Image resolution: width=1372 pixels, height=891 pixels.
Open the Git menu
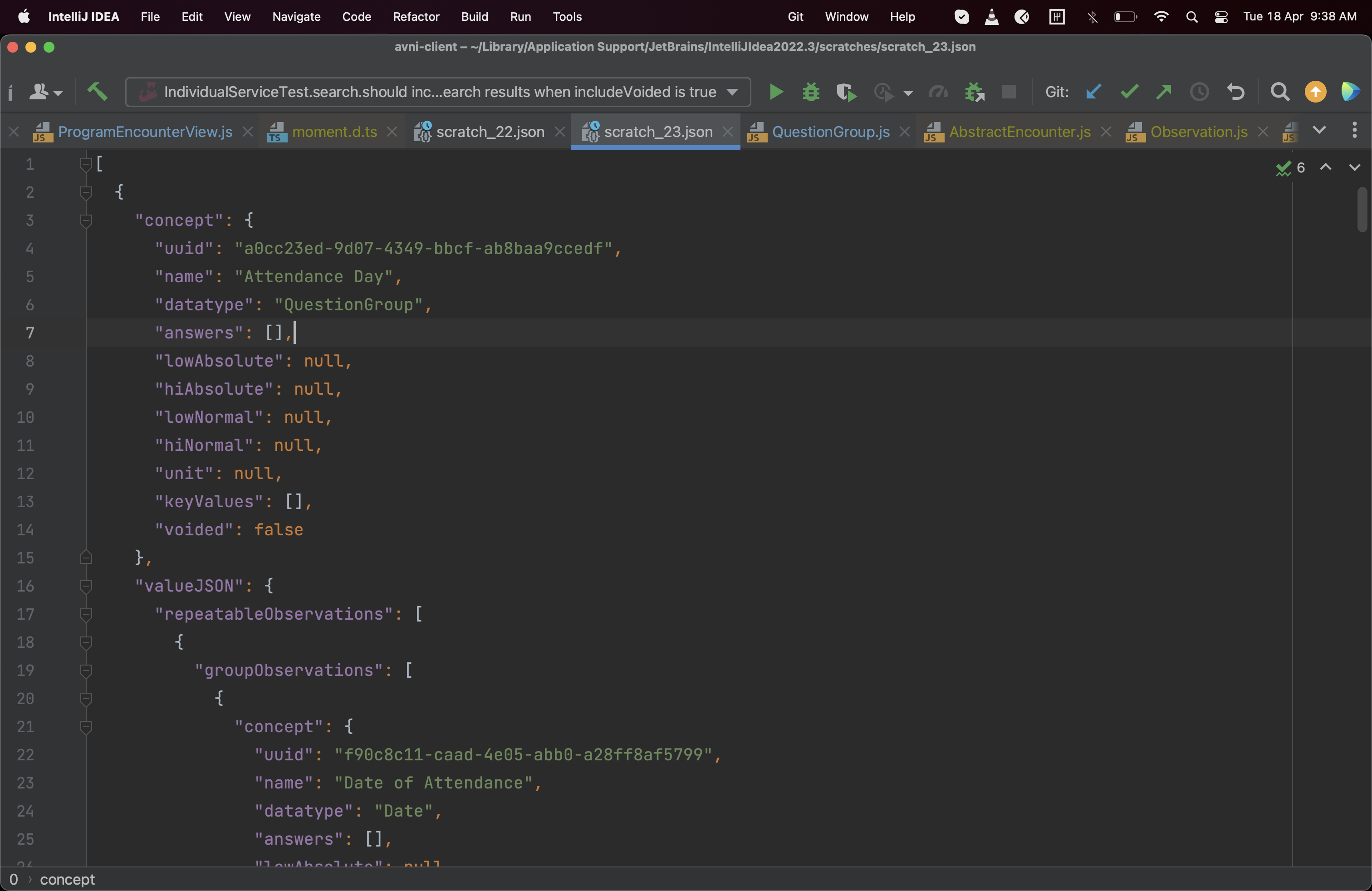click(x=795, y=16)
